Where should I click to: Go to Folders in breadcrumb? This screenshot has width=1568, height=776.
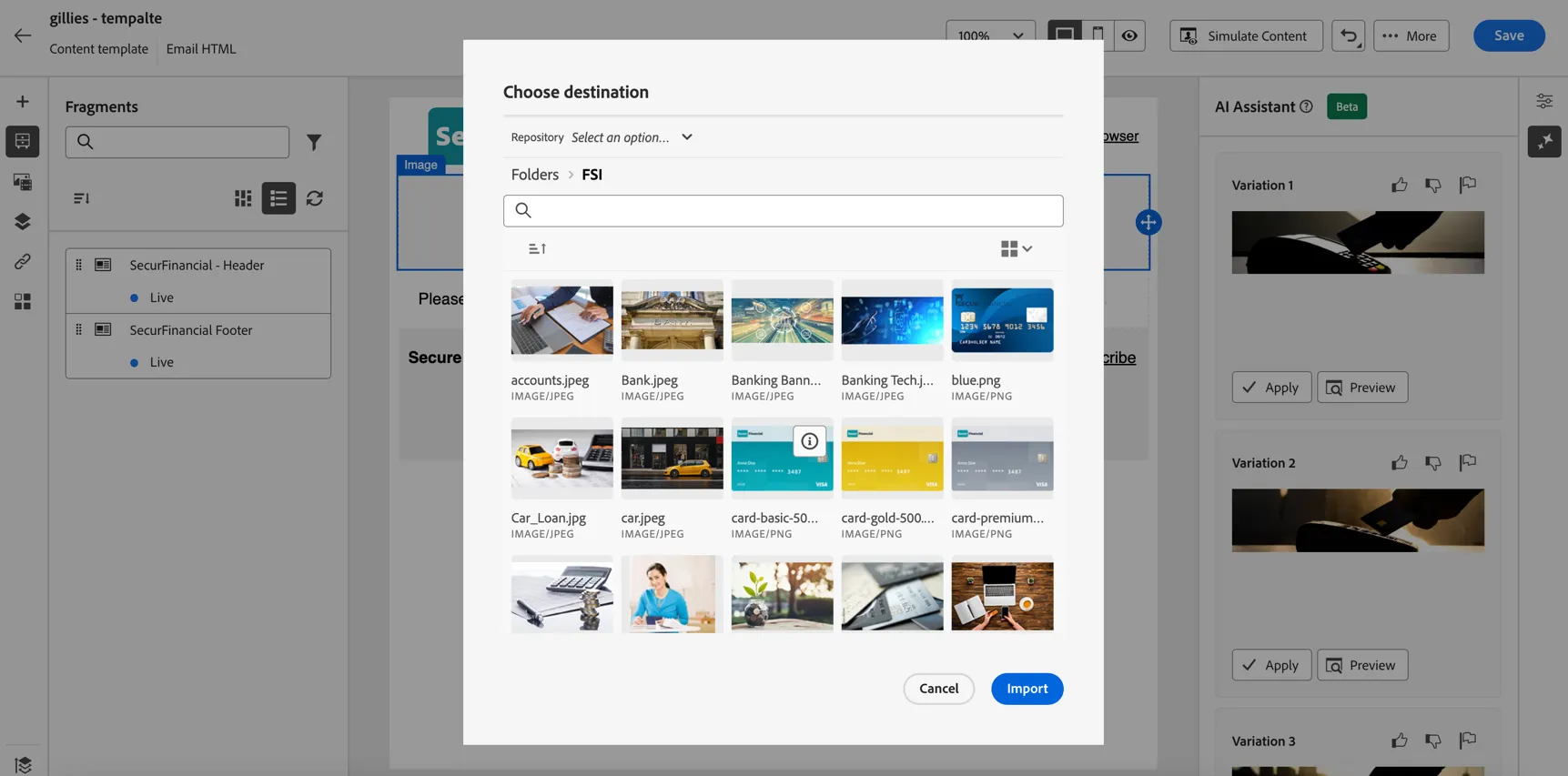(x=535, y=175)
